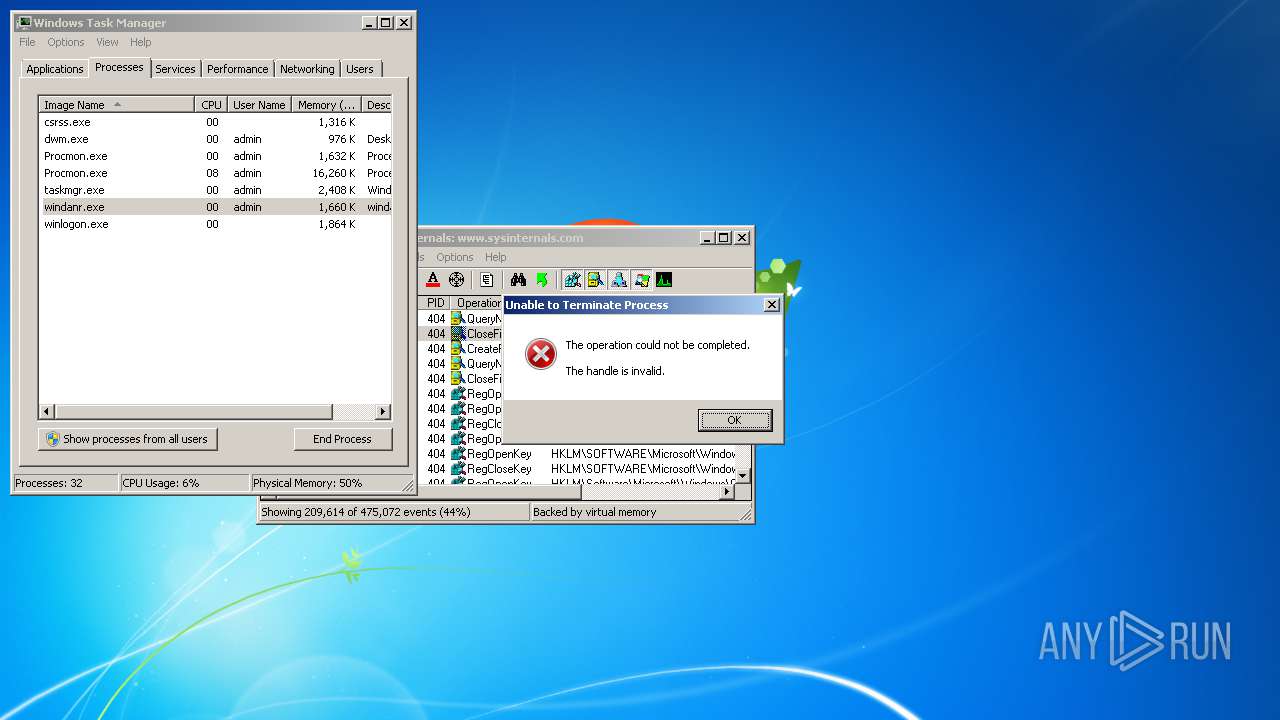Select the Processes tab
Viewport: 1280px width, 720px height.
(119, 67)
